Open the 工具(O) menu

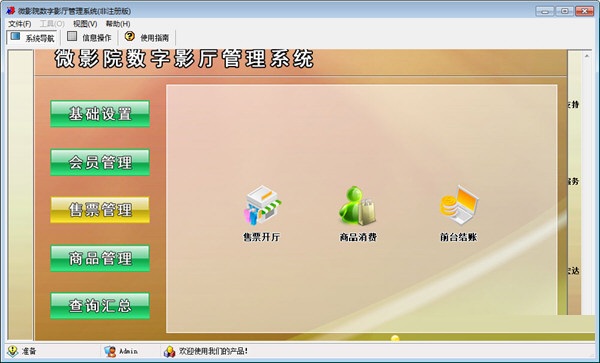click(52, 24)
